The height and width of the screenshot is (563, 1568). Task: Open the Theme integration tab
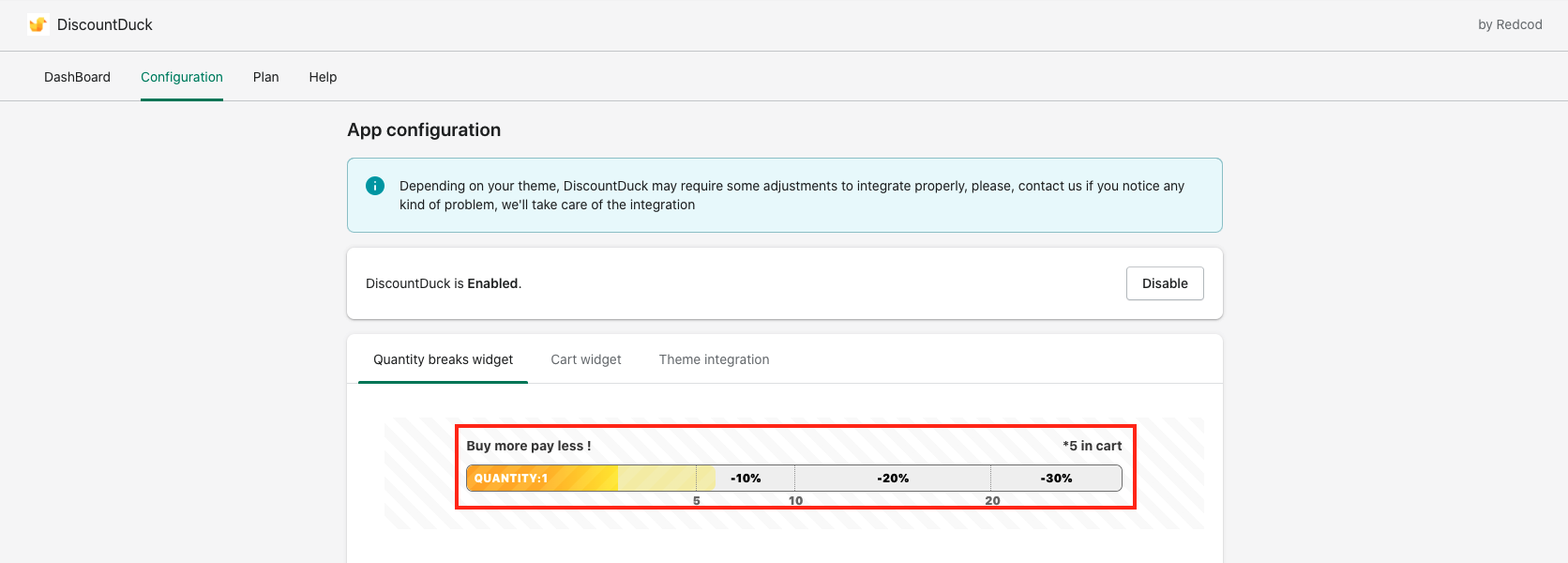tap(714, 359)
